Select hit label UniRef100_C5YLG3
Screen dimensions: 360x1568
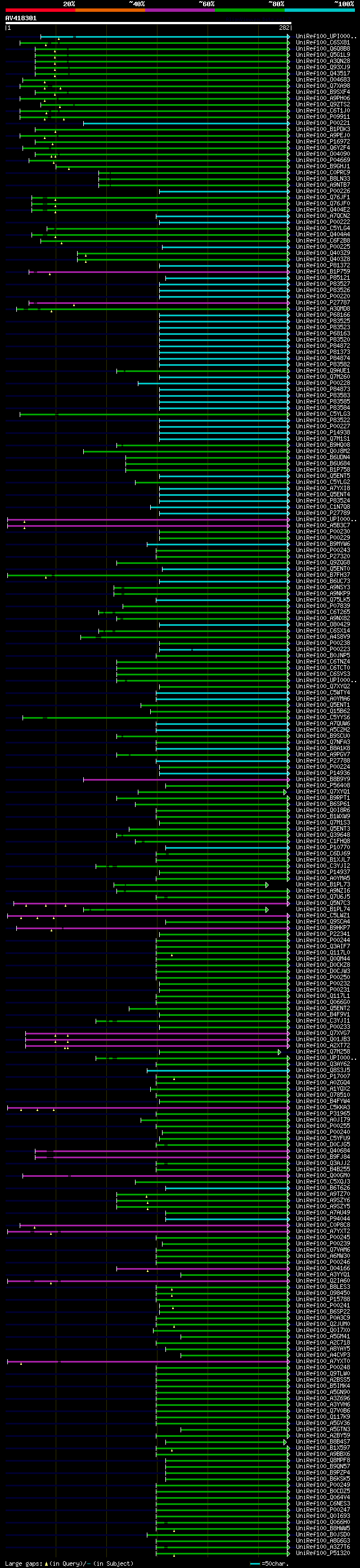[x=323, y=414]
